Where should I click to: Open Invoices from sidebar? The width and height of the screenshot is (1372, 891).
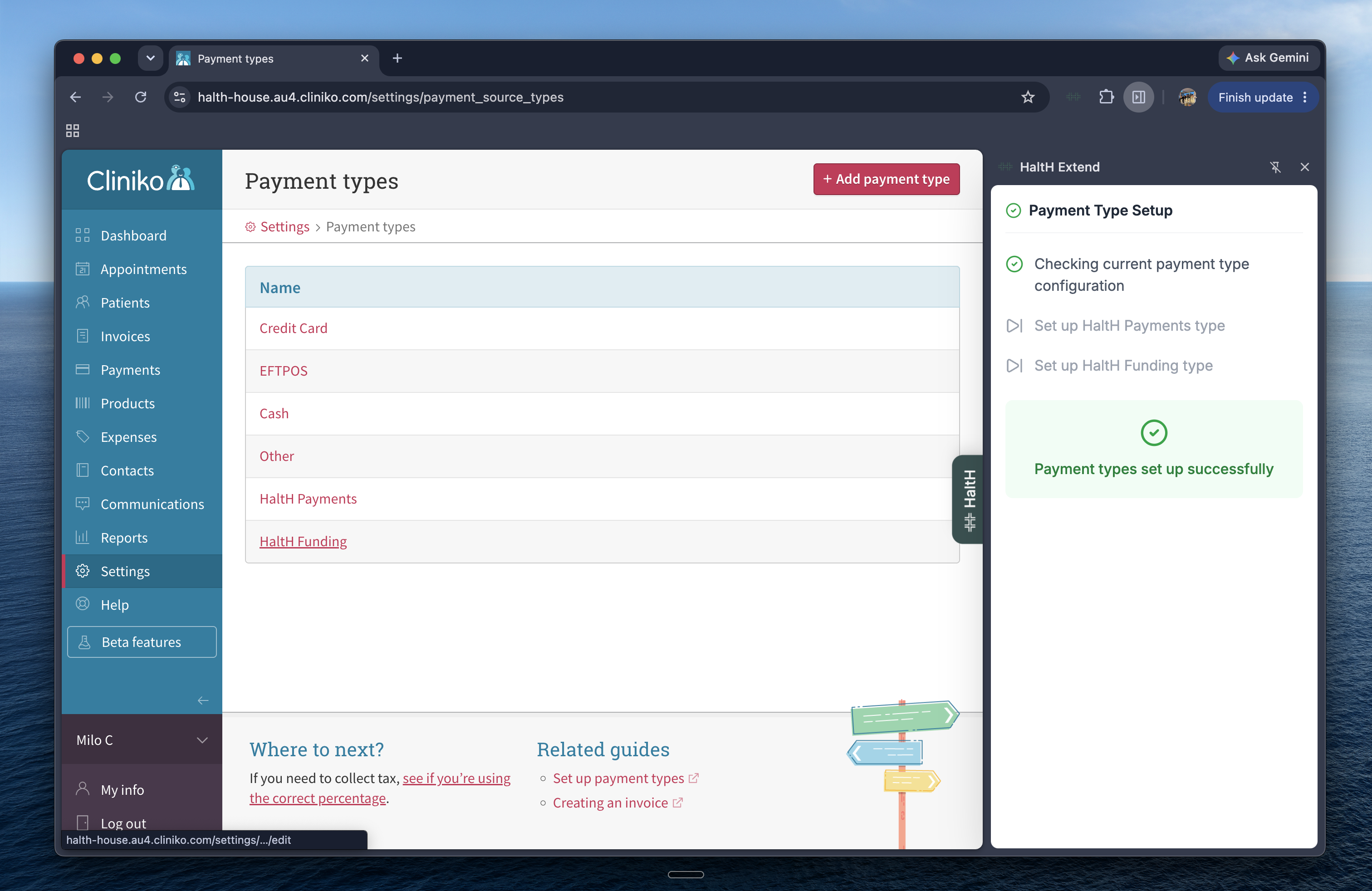coord(142,336)
